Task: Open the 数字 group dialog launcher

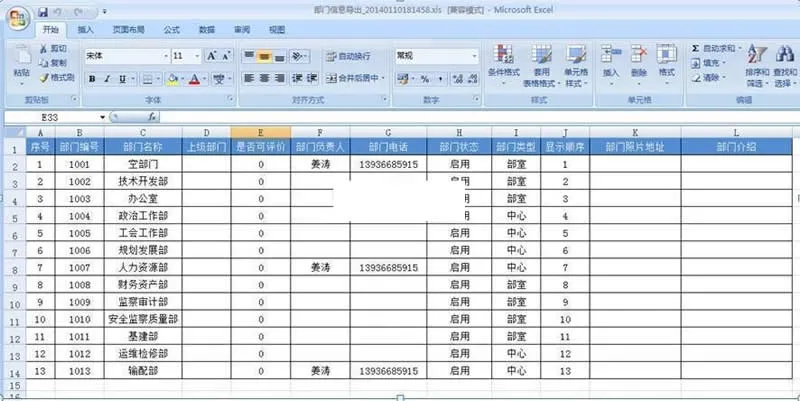Action: (x=477, y=99)
